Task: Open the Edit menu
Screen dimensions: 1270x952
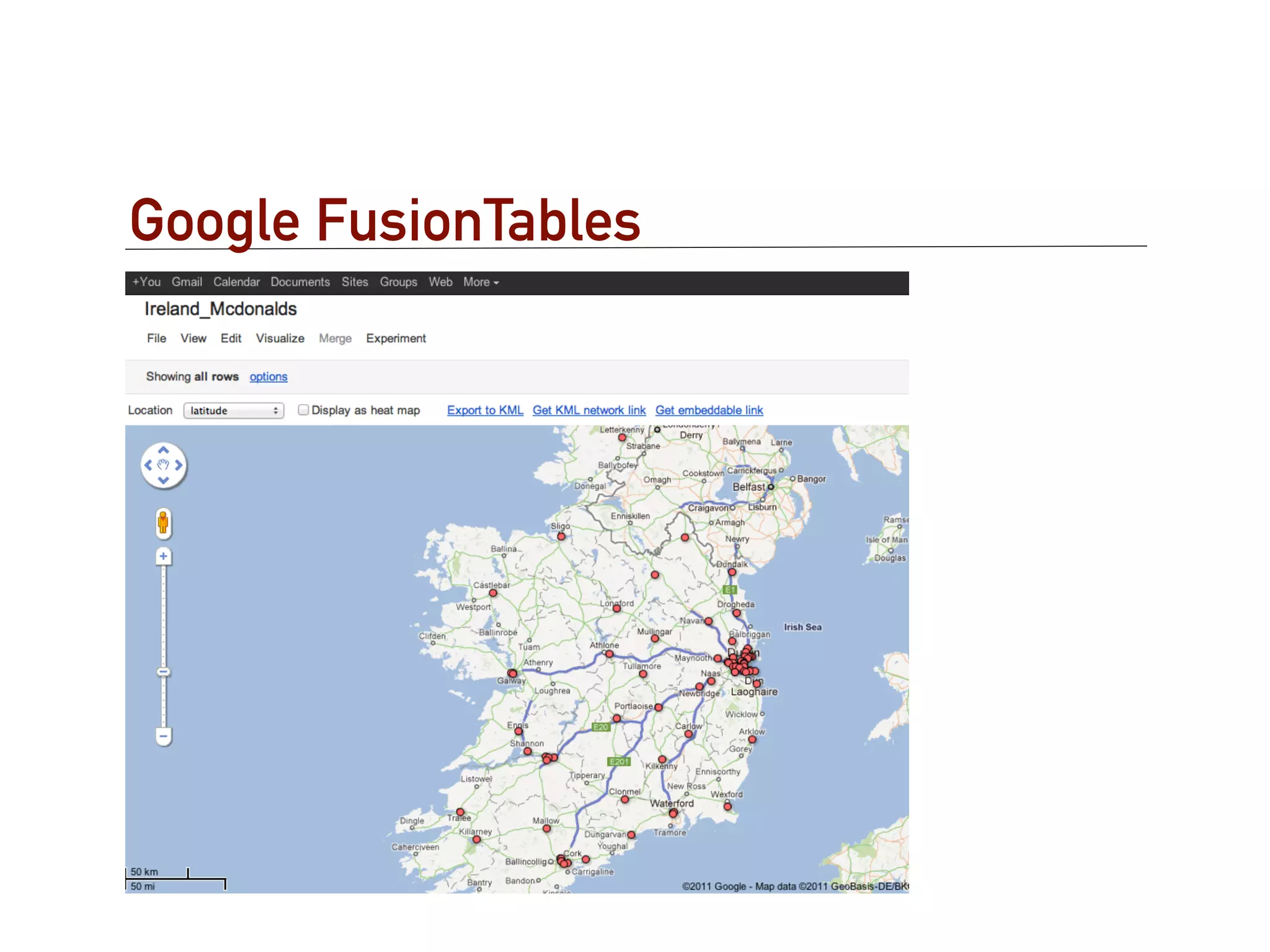Action: (x=231, y=338)
